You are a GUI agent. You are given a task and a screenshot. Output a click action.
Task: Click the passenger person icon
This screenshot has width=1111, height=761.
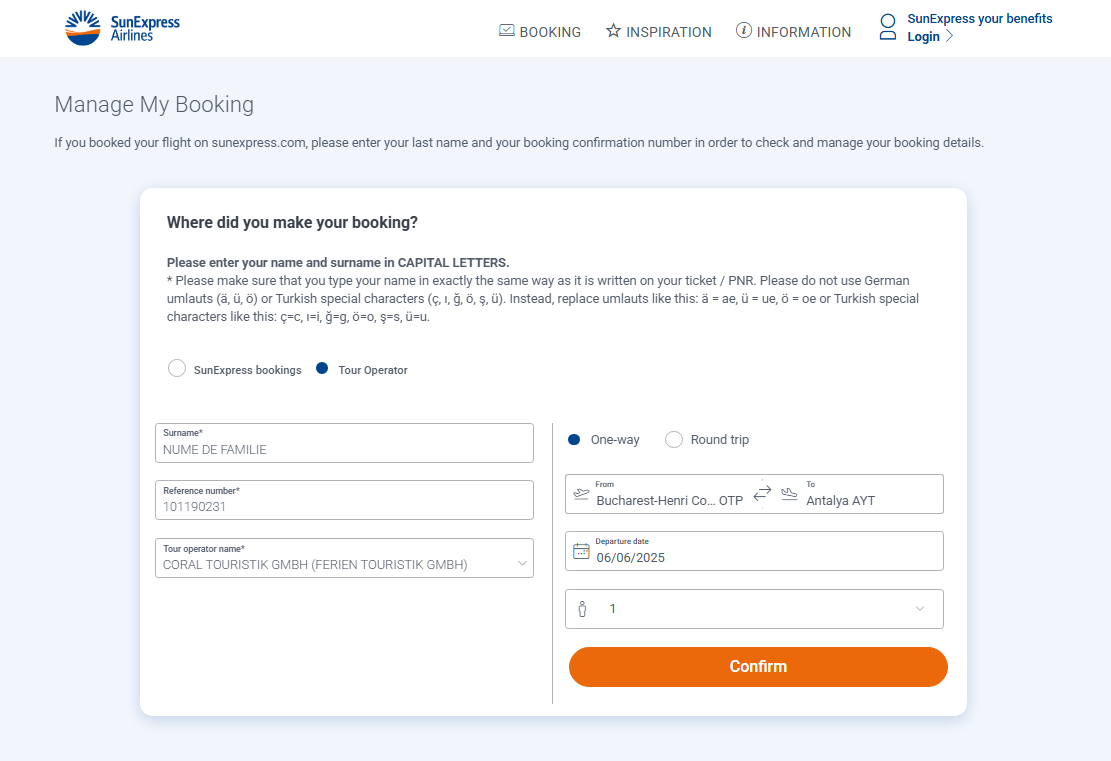click(x=582, y=609)
